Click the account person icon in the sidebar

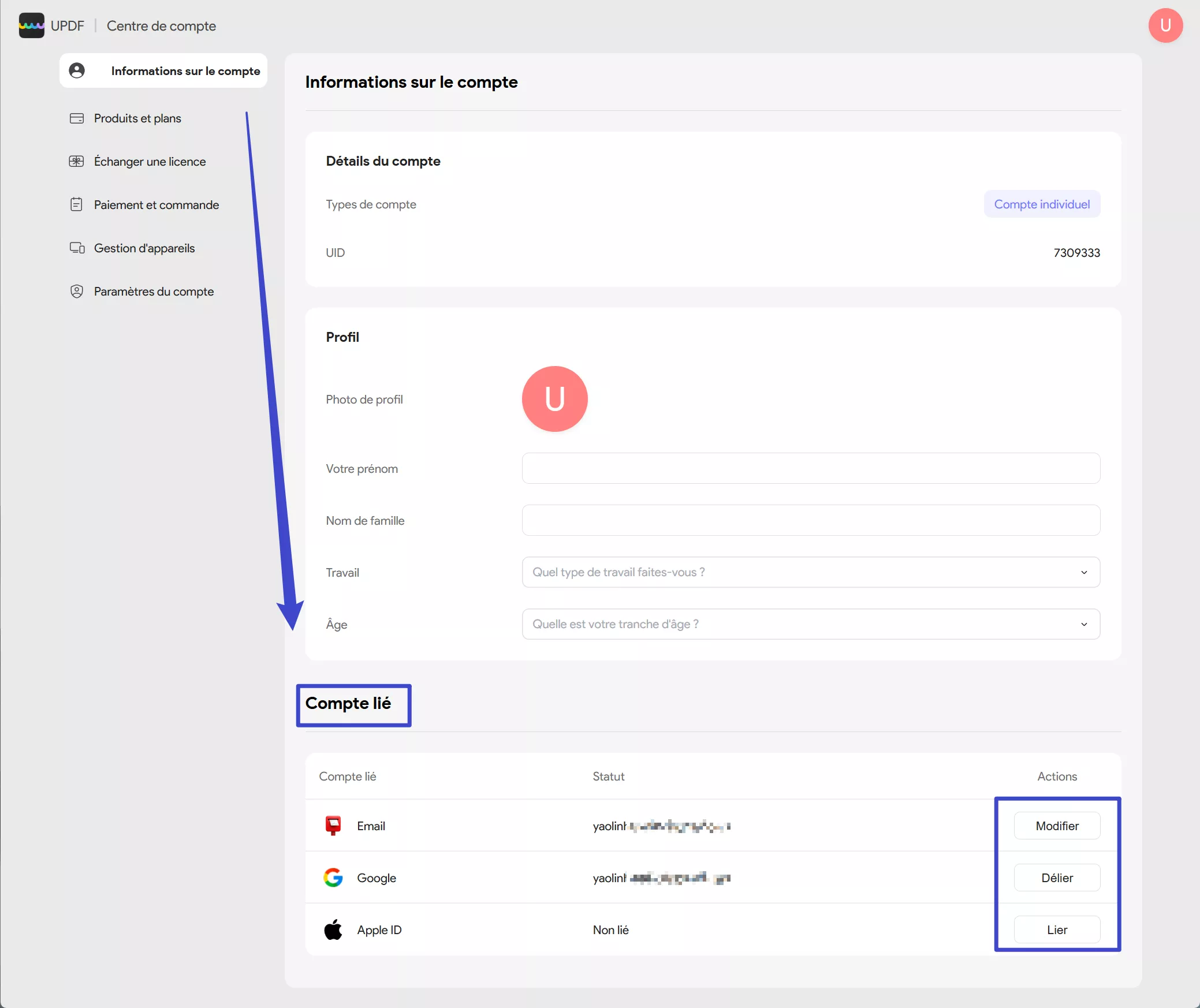pyautogui.click(x=77, y=70)
